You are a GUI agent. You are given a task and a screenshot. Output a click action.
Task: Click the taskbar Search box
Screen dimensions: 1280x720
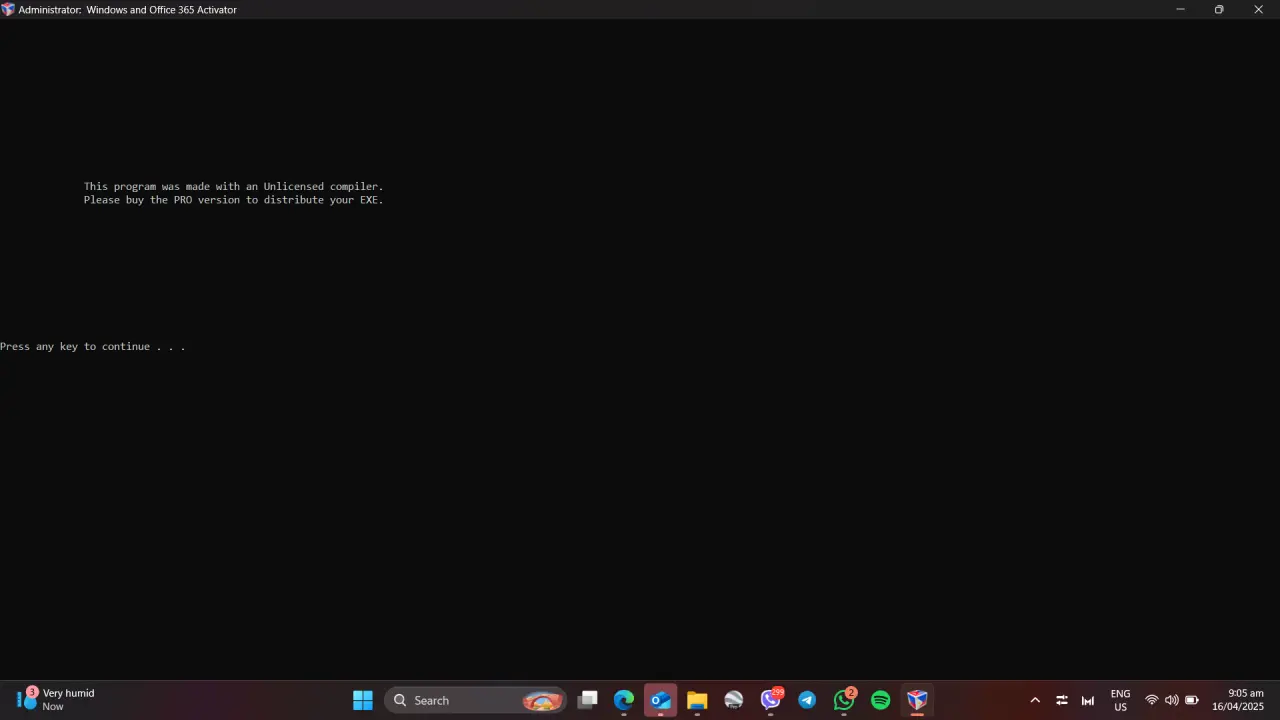476,700
